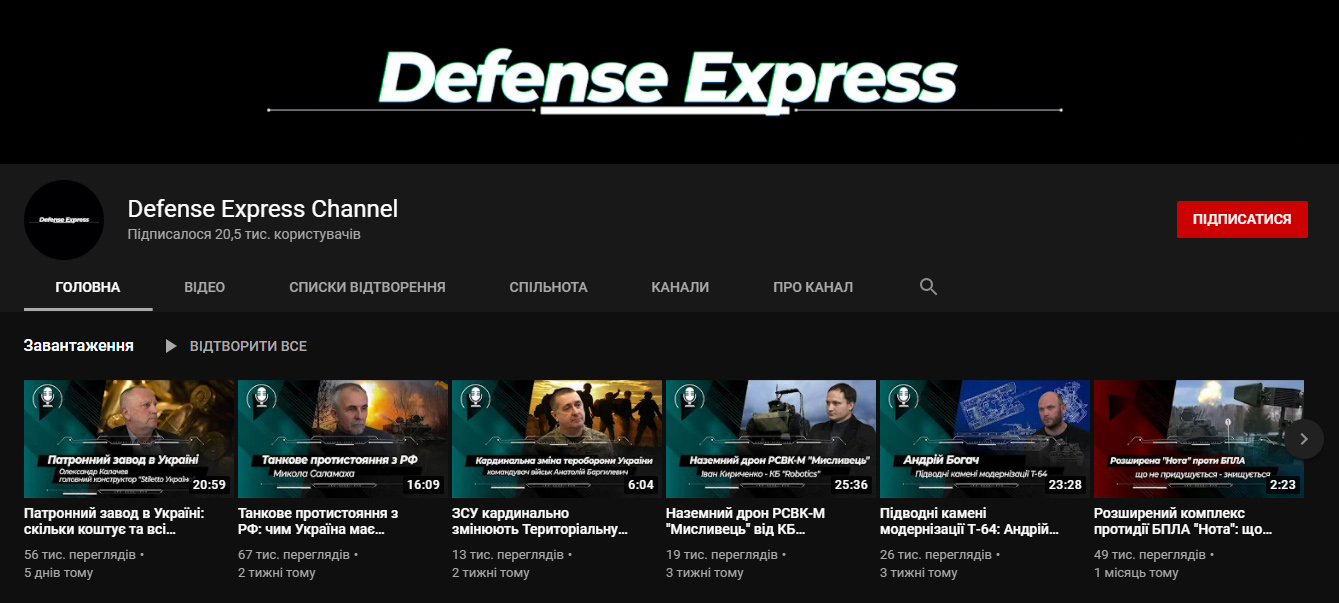
Task: Click the 23:28 duration badge
Action: (x=1065, y=485)
